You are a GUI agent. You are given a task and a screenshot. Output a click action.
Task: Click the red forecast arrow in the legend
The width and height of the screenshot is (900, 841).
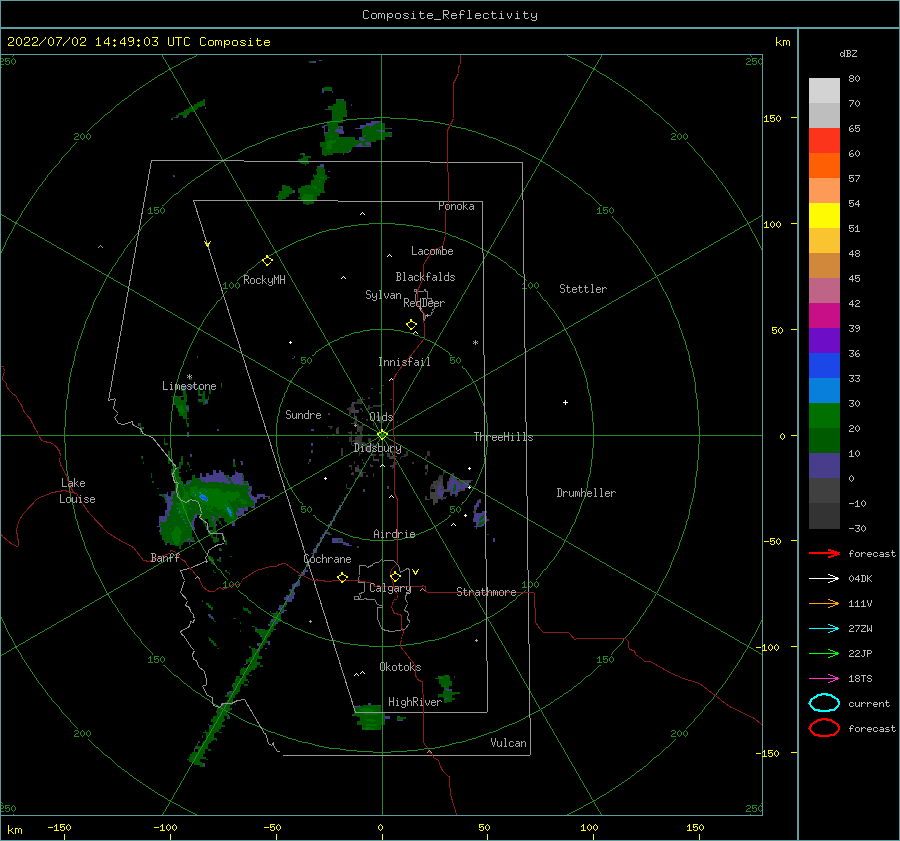point(824,553)
